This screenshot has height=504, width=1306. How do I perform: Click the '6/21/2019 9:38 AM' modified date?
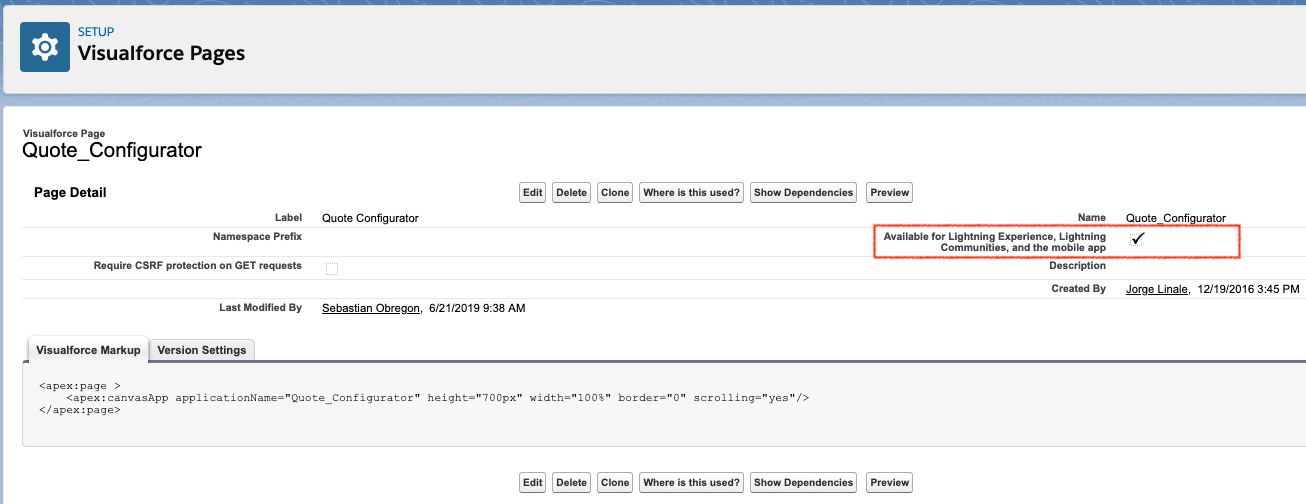tap(477, 308)
